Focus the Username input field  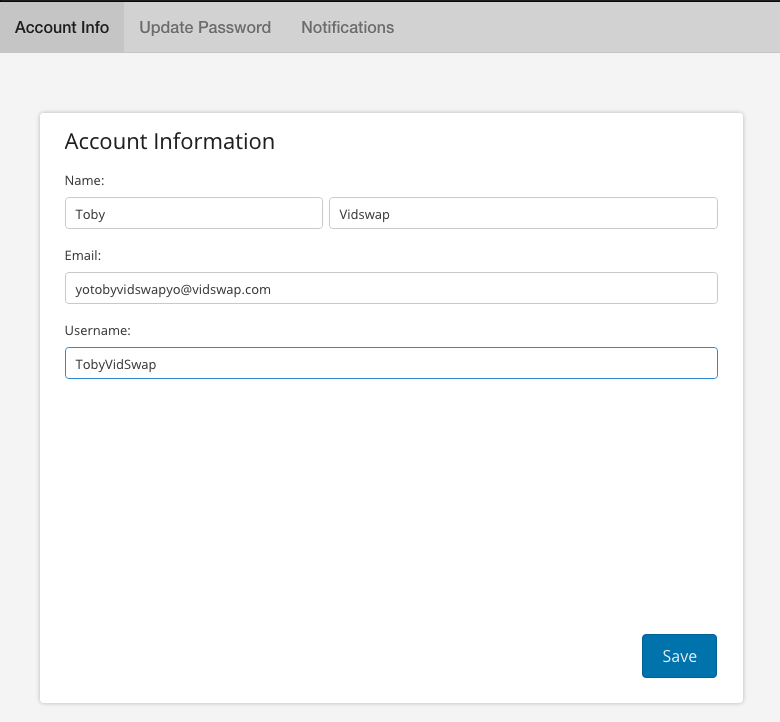point(391,363)
